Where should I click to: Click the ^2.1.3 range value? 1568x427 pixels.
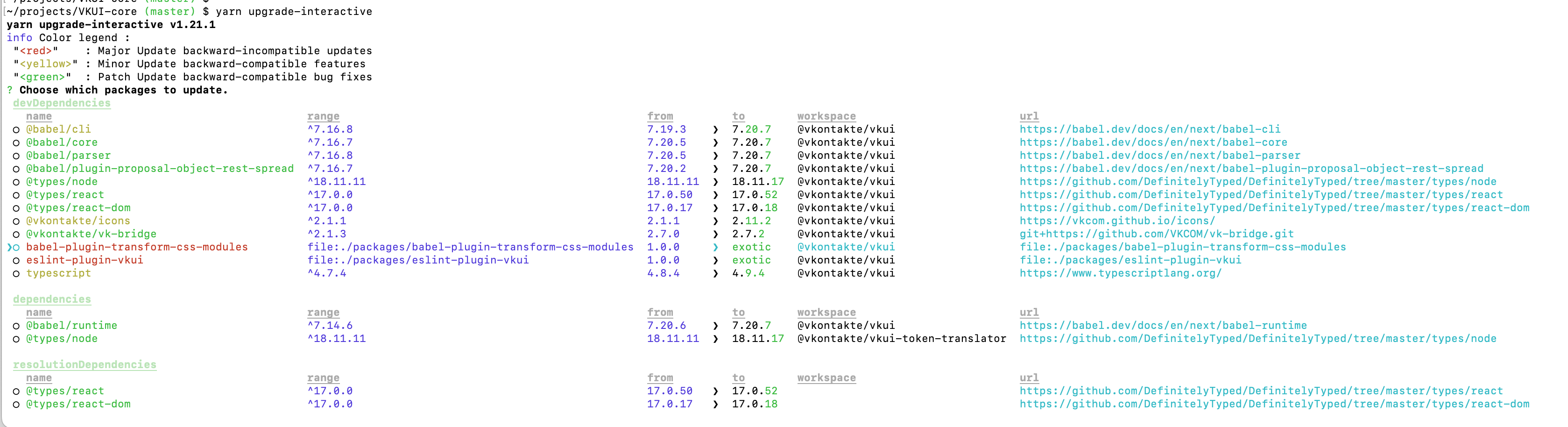coord(327,234)
